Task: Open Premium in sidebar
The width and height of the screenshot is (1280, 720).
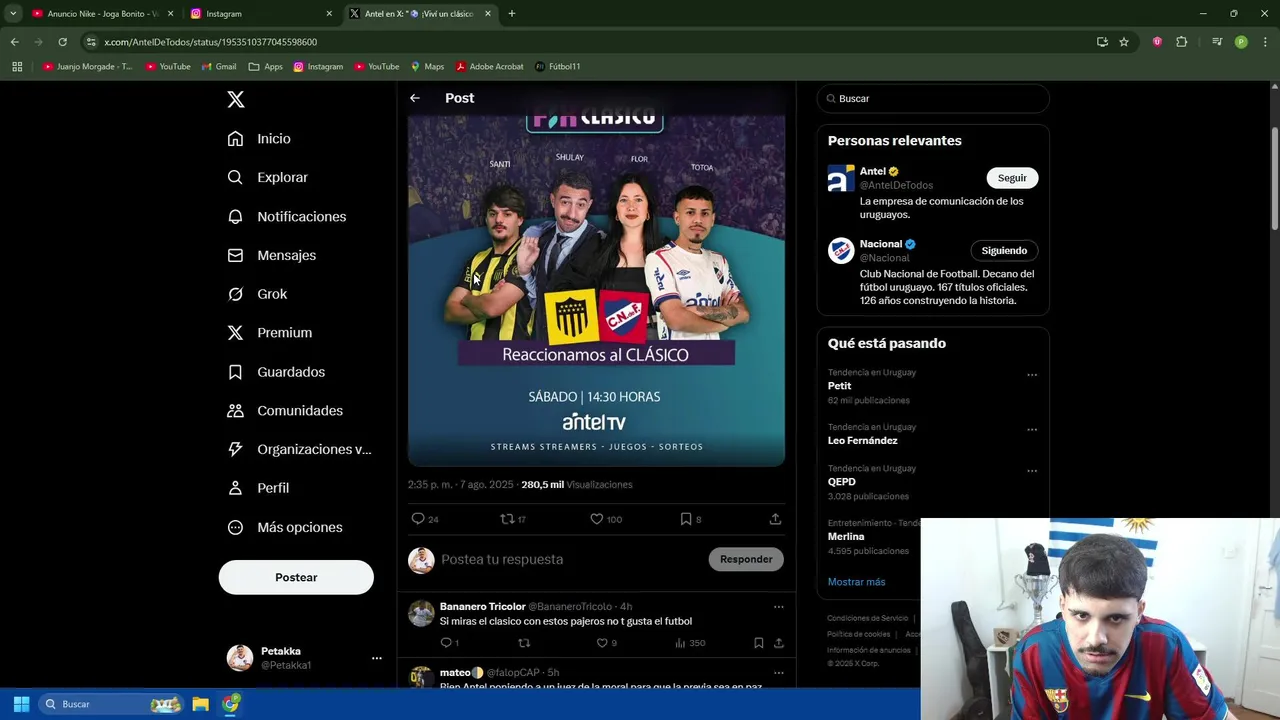Action: [269, 333]
